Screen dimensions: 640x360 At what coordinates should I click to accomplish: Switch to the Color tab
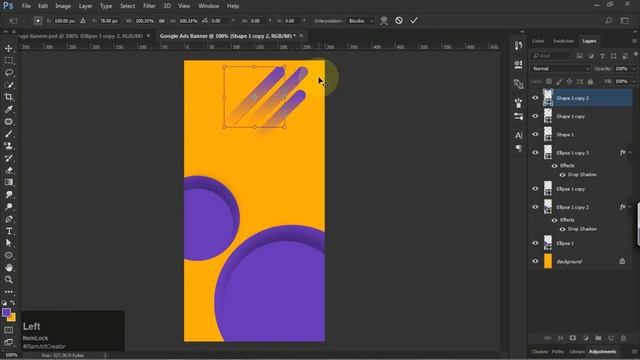(x=538, y=41)
